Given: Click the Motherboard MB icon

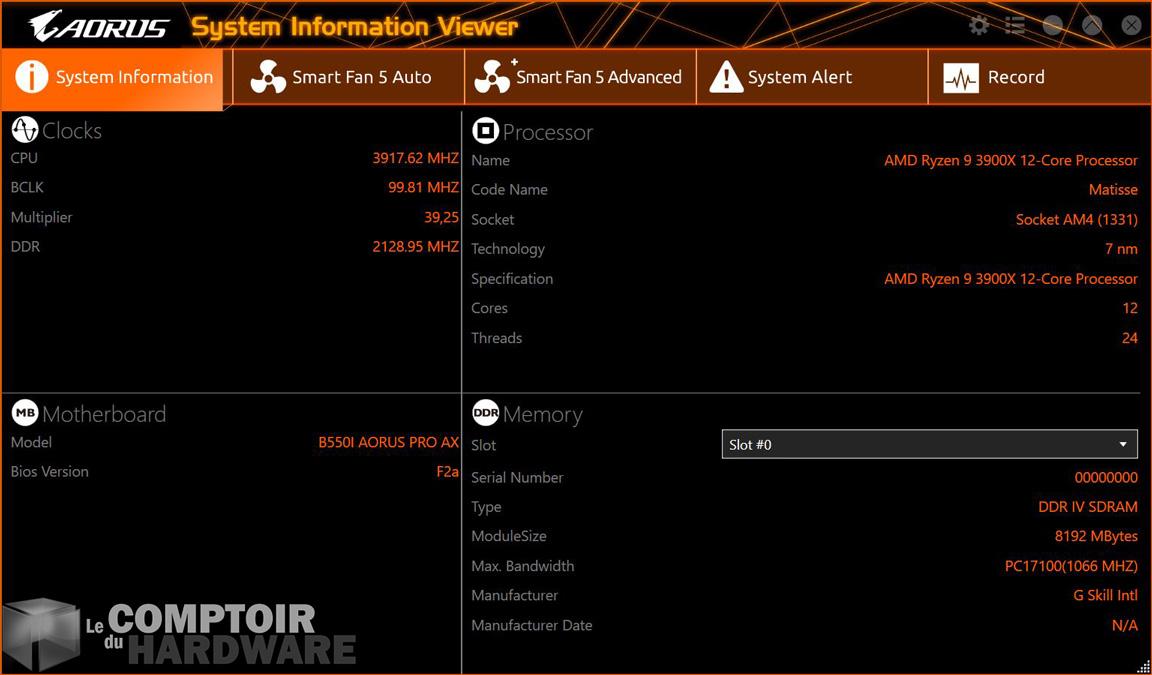Looking at the screenshot, I should pyautogui.click(x=25, y=414).
